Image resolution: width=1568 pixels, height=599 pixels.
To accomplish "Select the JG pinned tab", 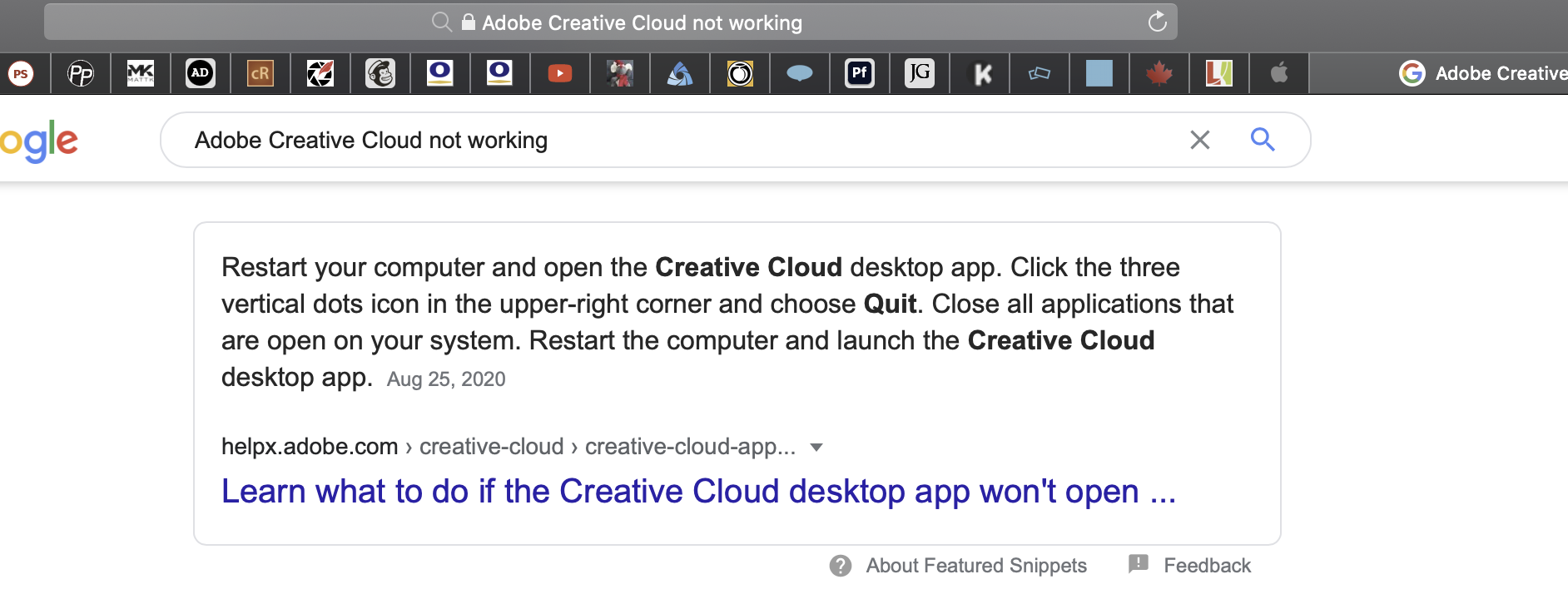I will point(920,74).
